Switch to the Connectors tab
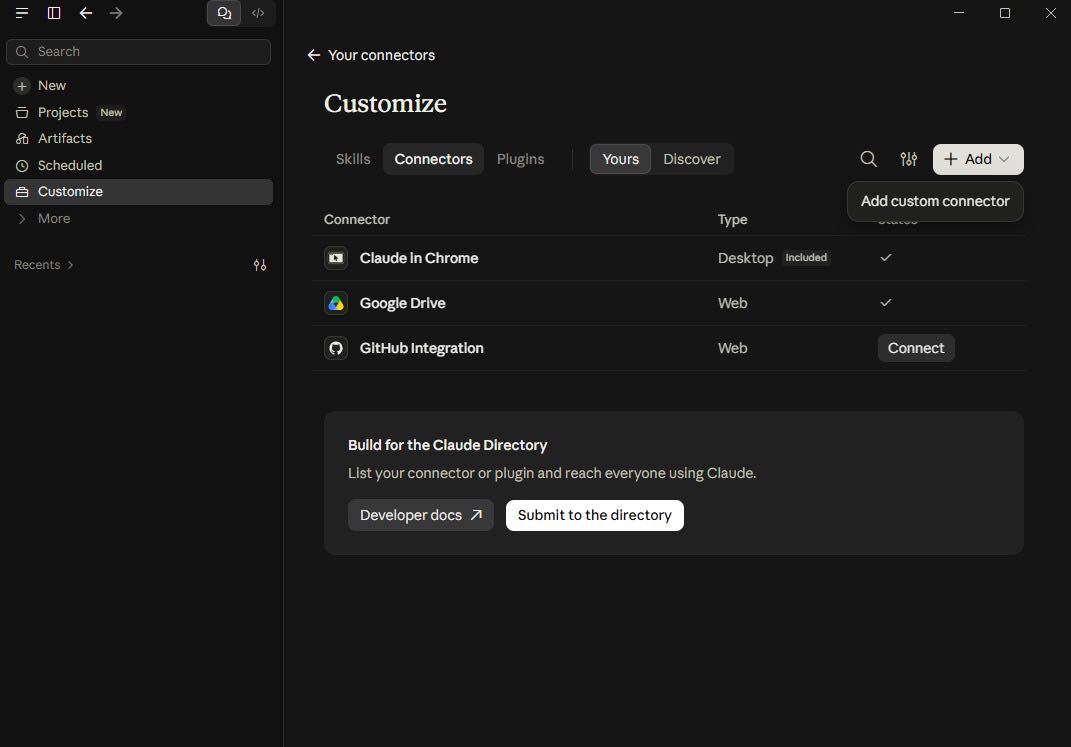Screen dimensions: 1071x747 pos(434,159)
